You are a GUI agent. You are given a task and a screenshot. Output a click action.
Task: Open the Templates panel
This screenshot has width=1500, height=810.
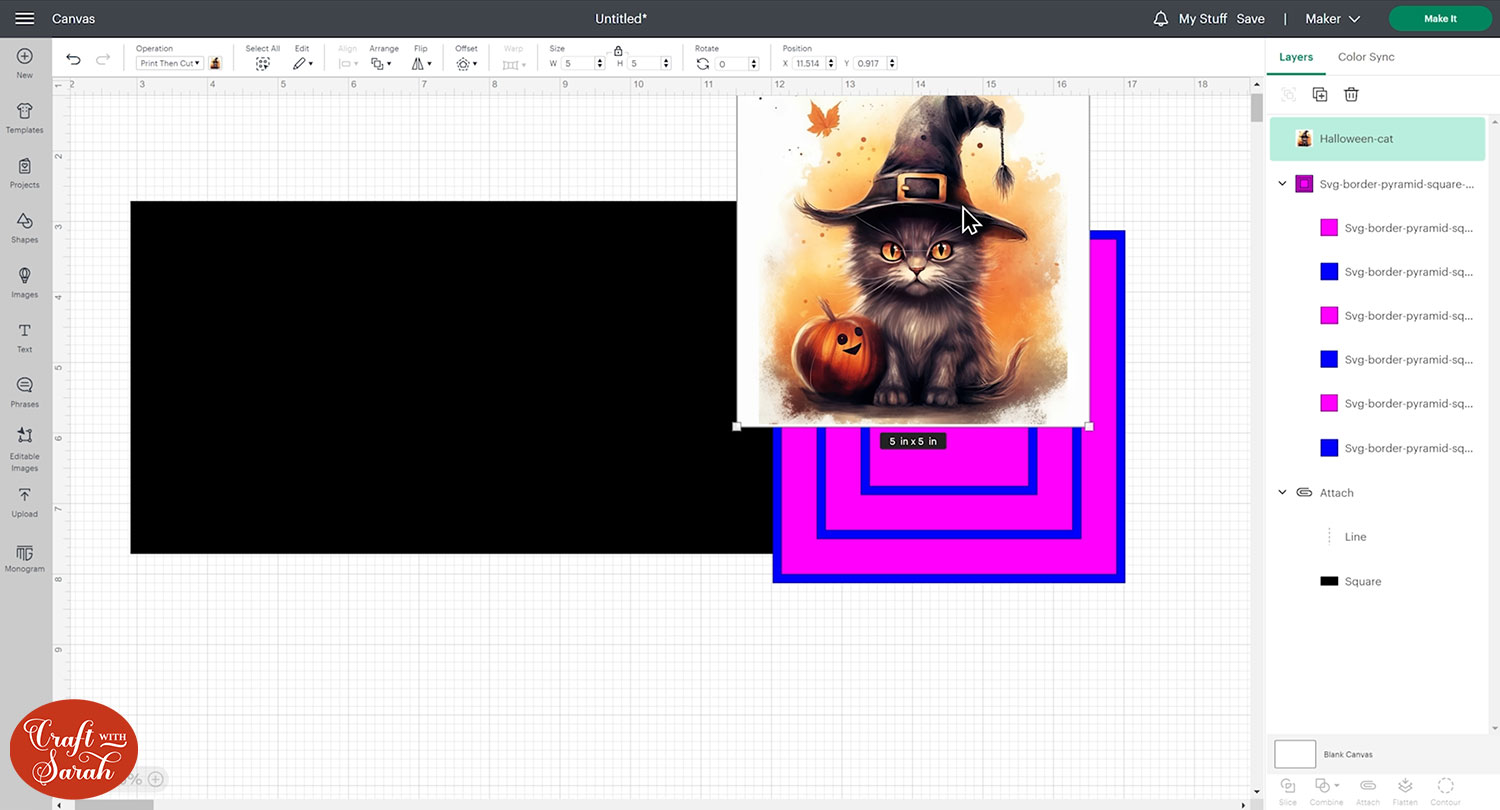click(x=25, y=118)
